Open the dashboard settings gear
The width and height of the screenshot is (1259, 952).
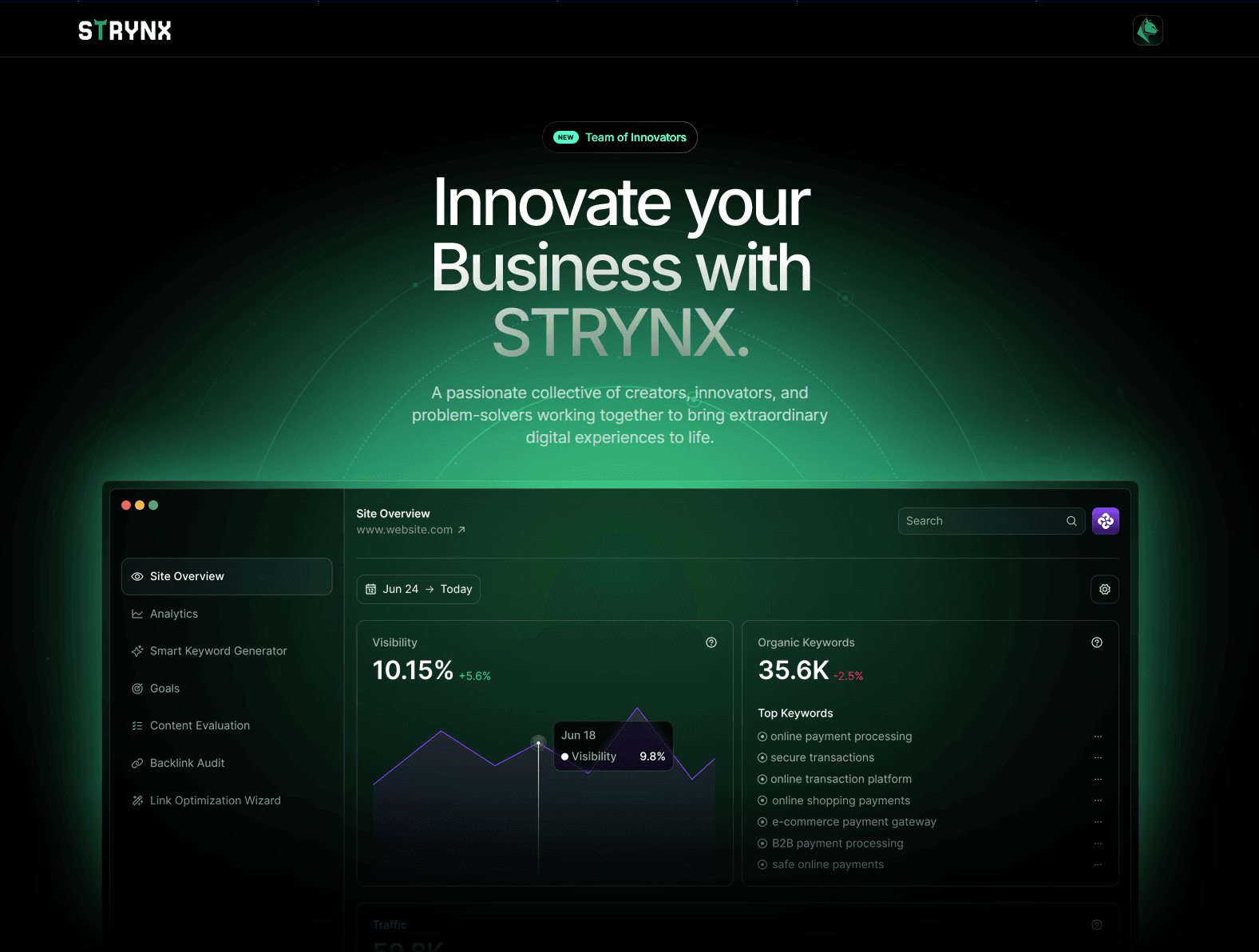pos(1105,589)
